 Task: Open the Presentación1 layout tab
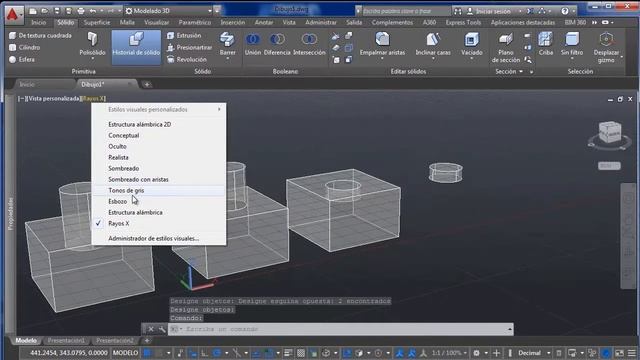[66, 340]
